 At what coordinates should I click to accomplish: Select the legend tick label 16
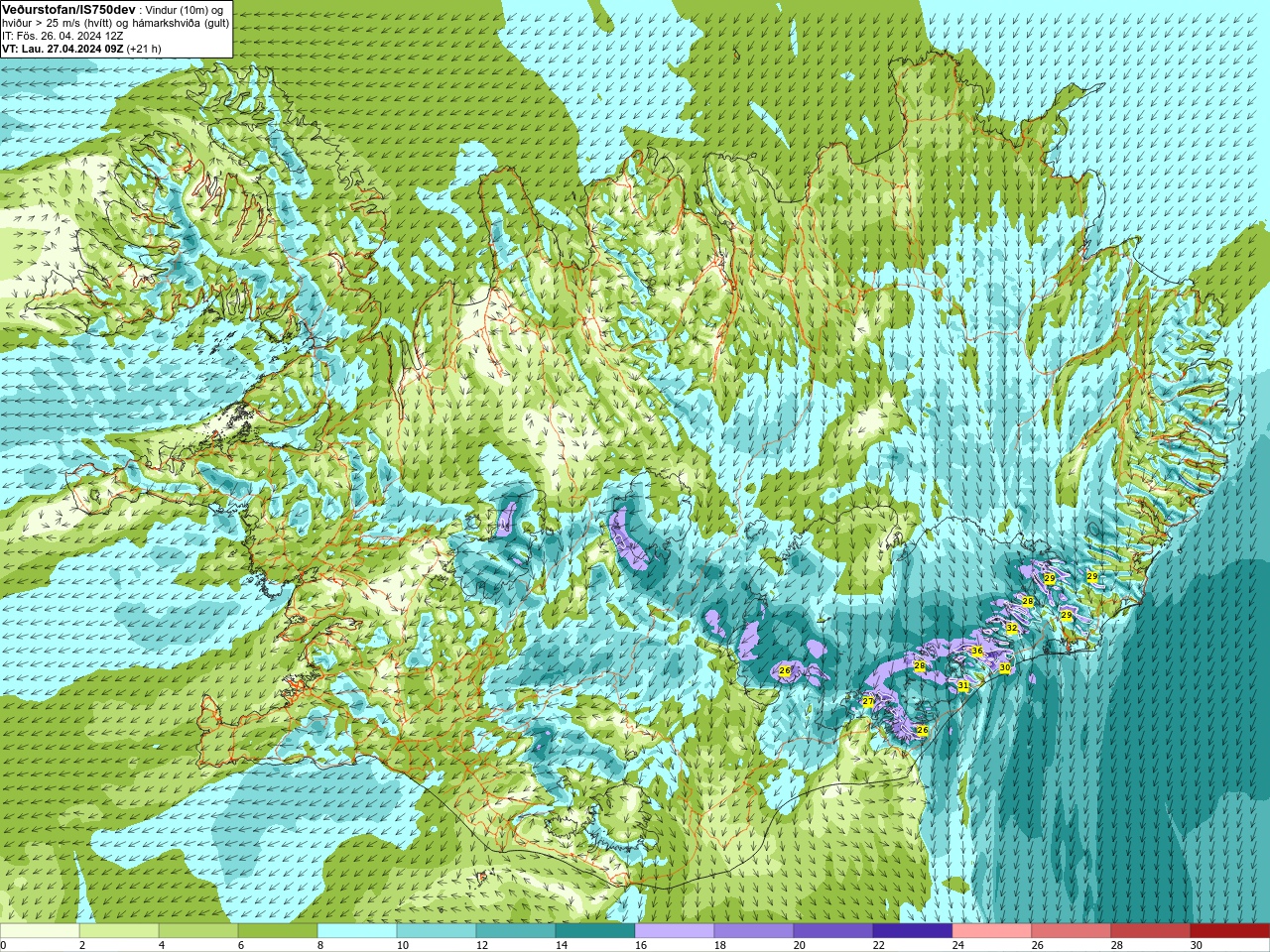click(641, 945)
